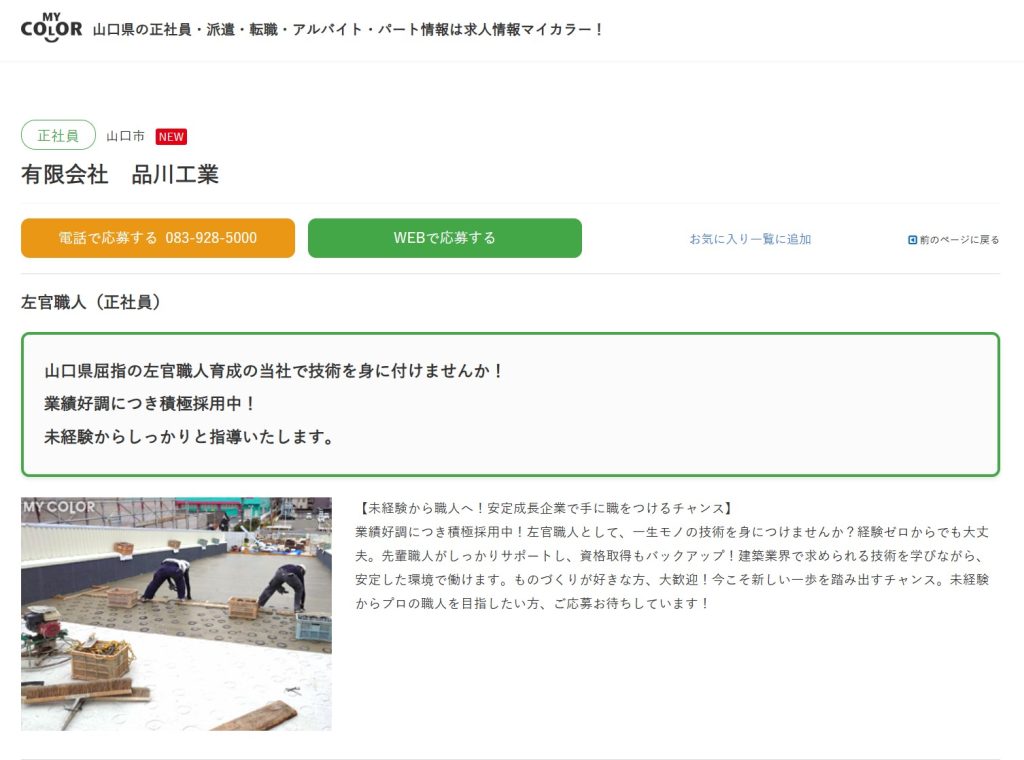The height and width of the screenshot is (760, 1024).
Task: Click the line 山口県屈指の左官職人育成 in the green box
Action: (x=274, y=371)
